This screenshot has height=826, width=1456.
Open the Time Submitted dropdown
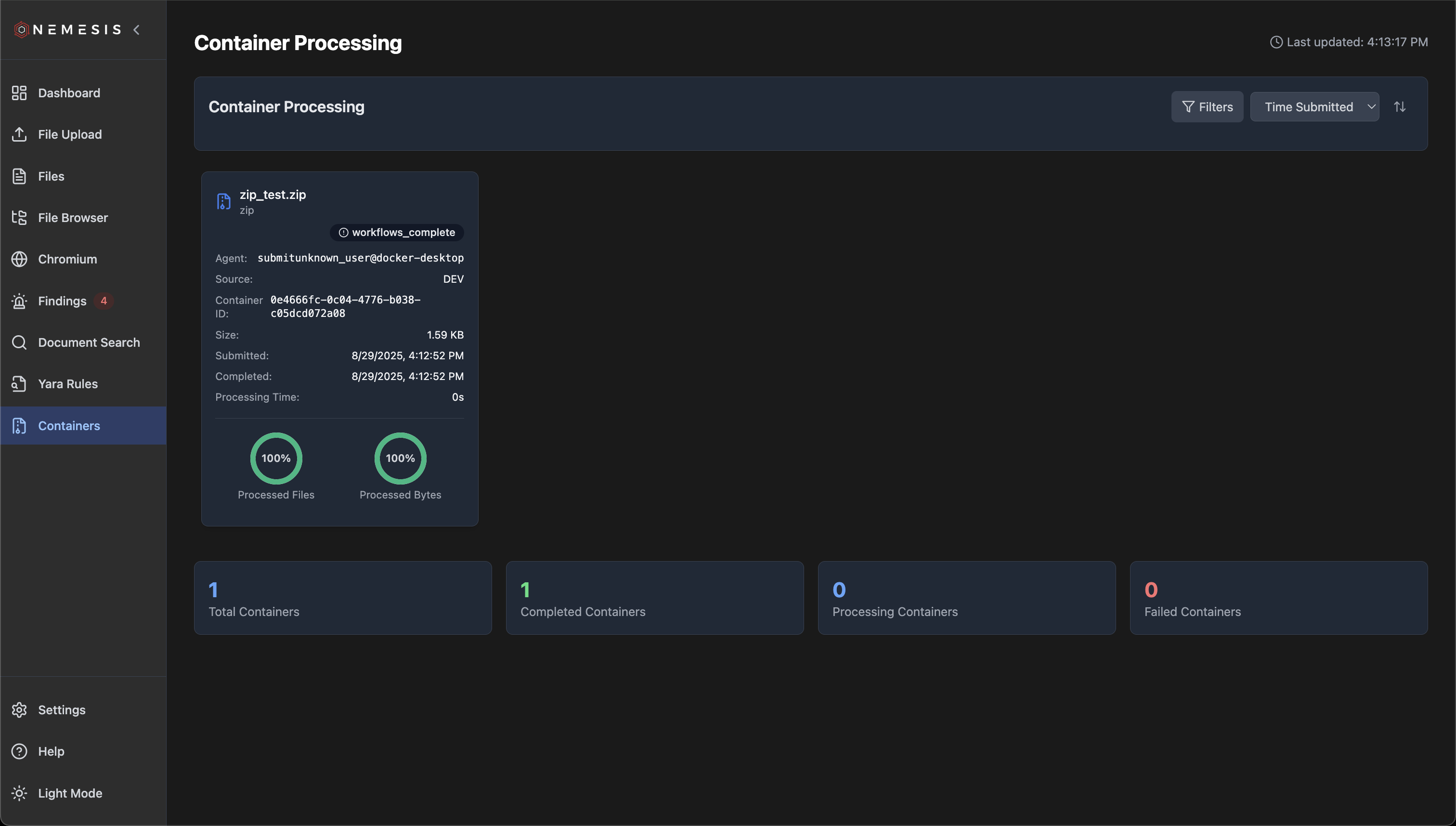tap(1315, 106)
